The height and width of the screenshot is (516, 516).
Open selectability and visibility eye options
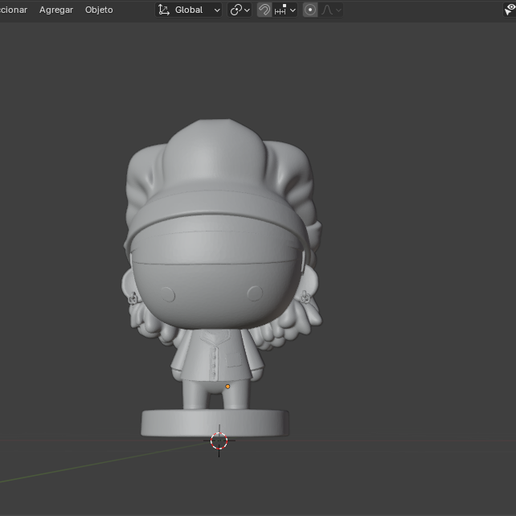(510, 10)
